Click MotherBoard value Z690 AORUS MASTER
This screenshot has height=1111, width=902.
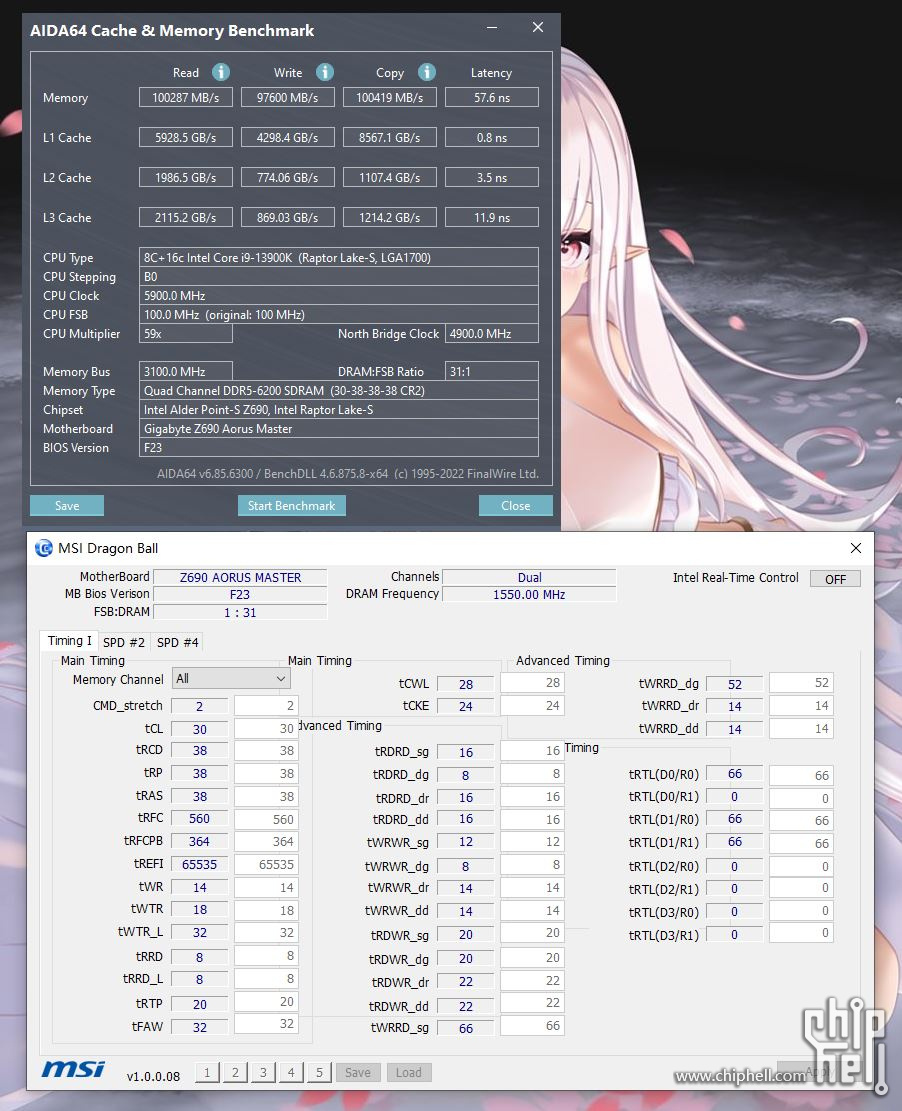click(x=240, y=577)
